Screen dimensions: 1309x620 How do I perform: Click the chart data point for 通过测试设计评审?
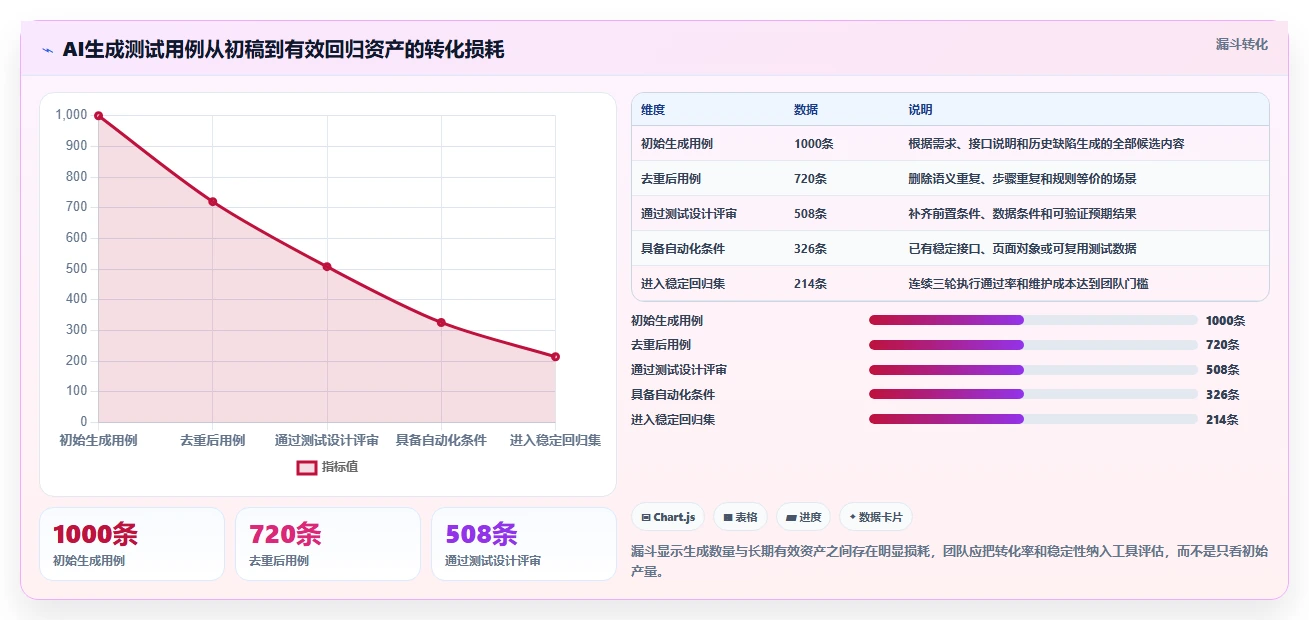coord(327,267)
